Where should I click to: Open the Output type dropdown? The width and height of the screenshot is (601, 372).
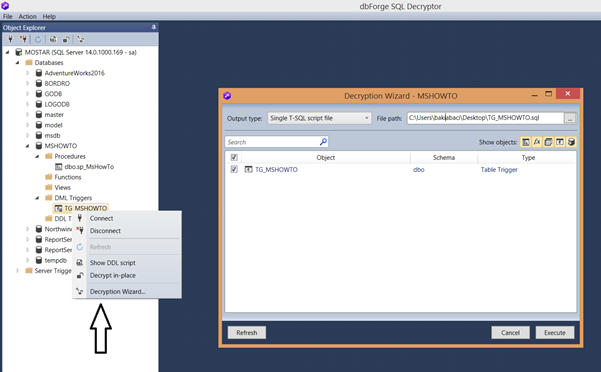(319, 118)
